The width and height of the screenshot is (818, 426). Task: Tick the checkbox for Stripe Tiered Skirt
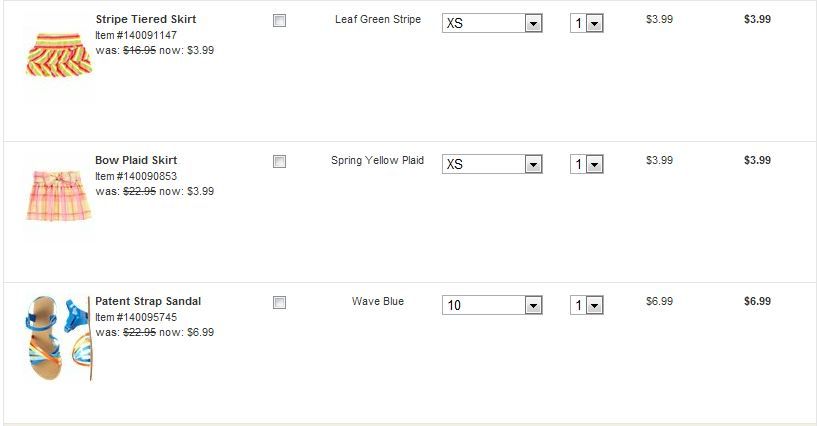(x=280, y=20)
